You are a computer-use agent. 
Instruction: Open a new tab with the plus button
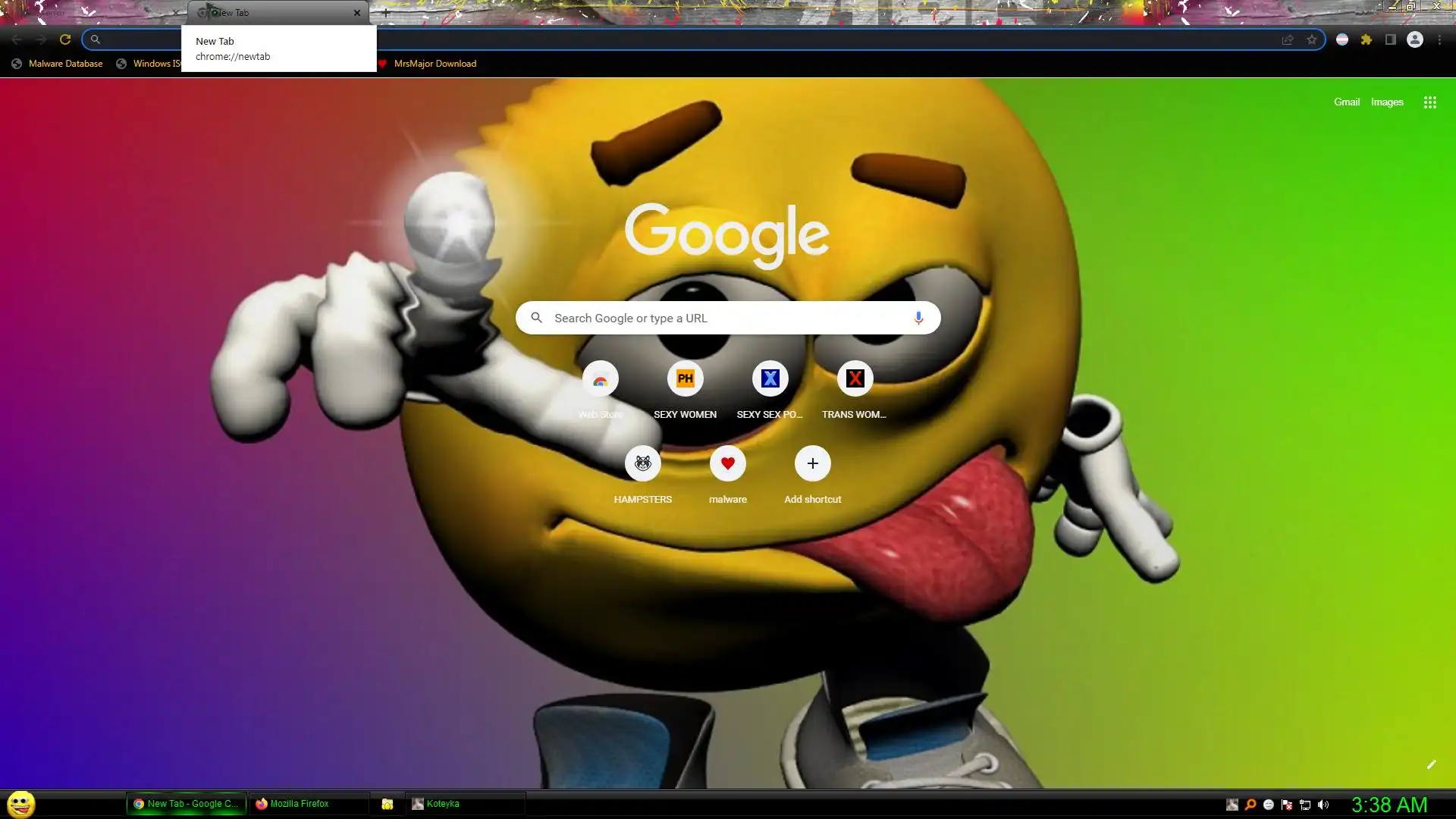pyautogui.click(x=386, y=13)
